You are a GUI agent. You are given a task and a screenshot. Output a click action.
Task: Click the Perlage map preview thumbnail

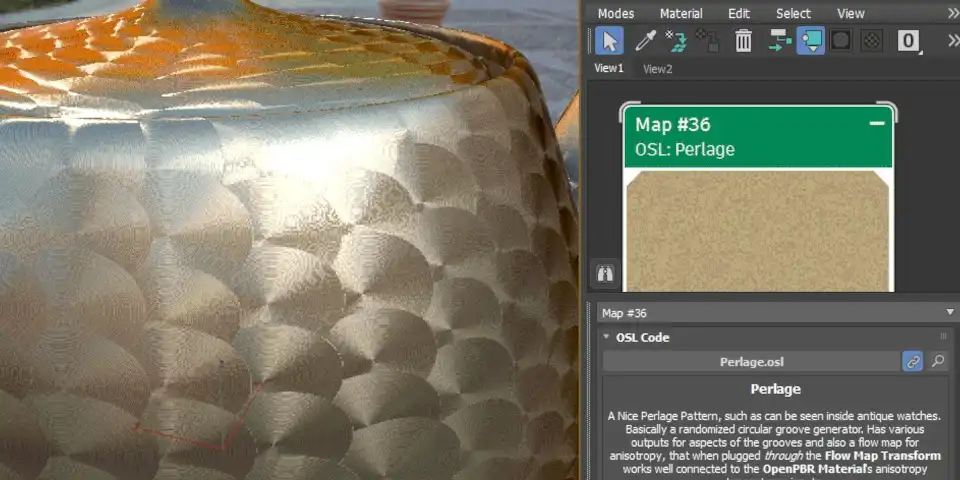click(757, 230)
